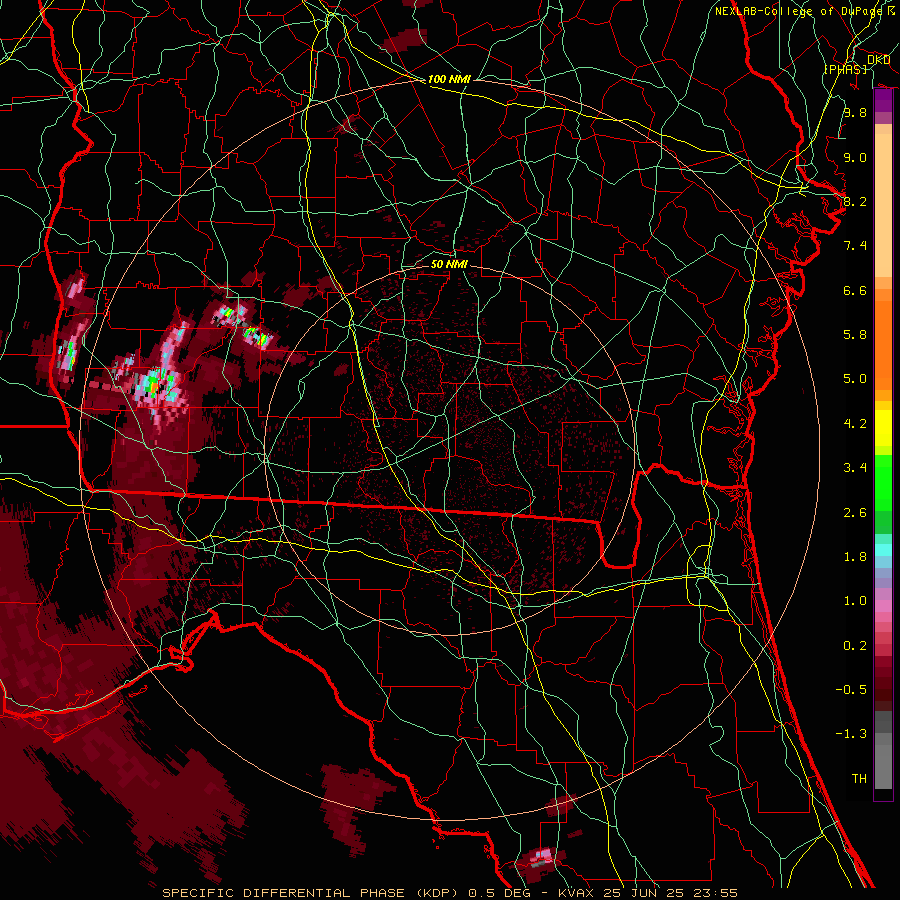This screenshot has height=900, width=900.
Task: Select the 1.0 value on the color scale
Action: [x=855, y=601]
